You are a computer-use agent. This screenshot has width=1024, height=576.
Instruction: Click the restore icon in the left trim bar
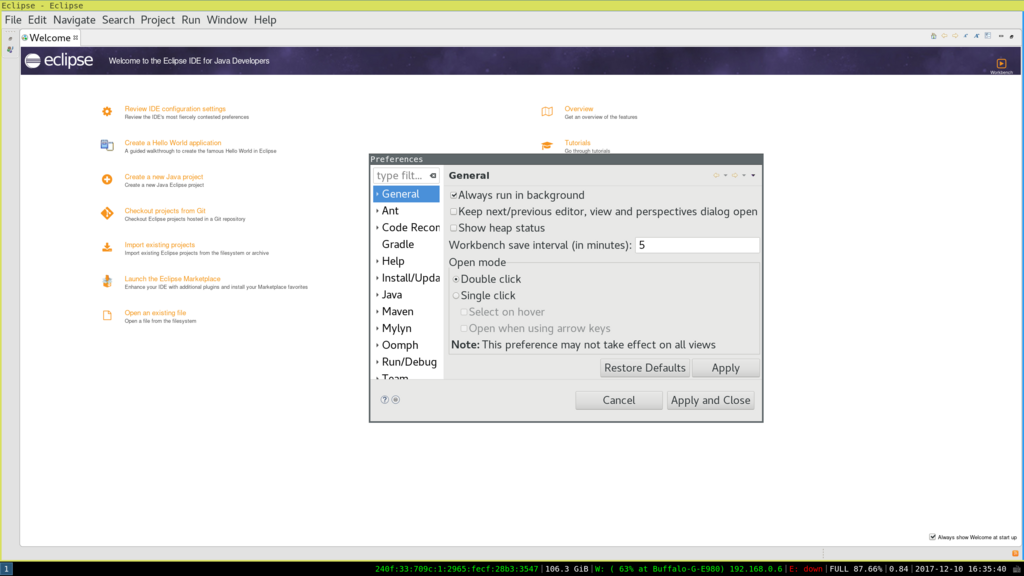(10, 39)
